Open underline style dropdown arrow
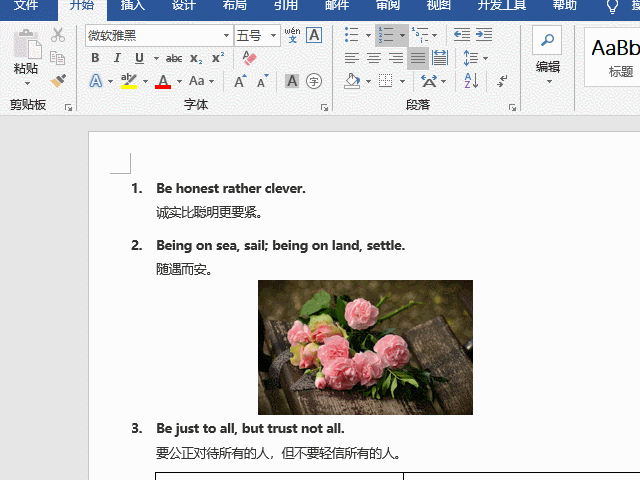Screen dimensions: 640x480 [x=156, y=58]
